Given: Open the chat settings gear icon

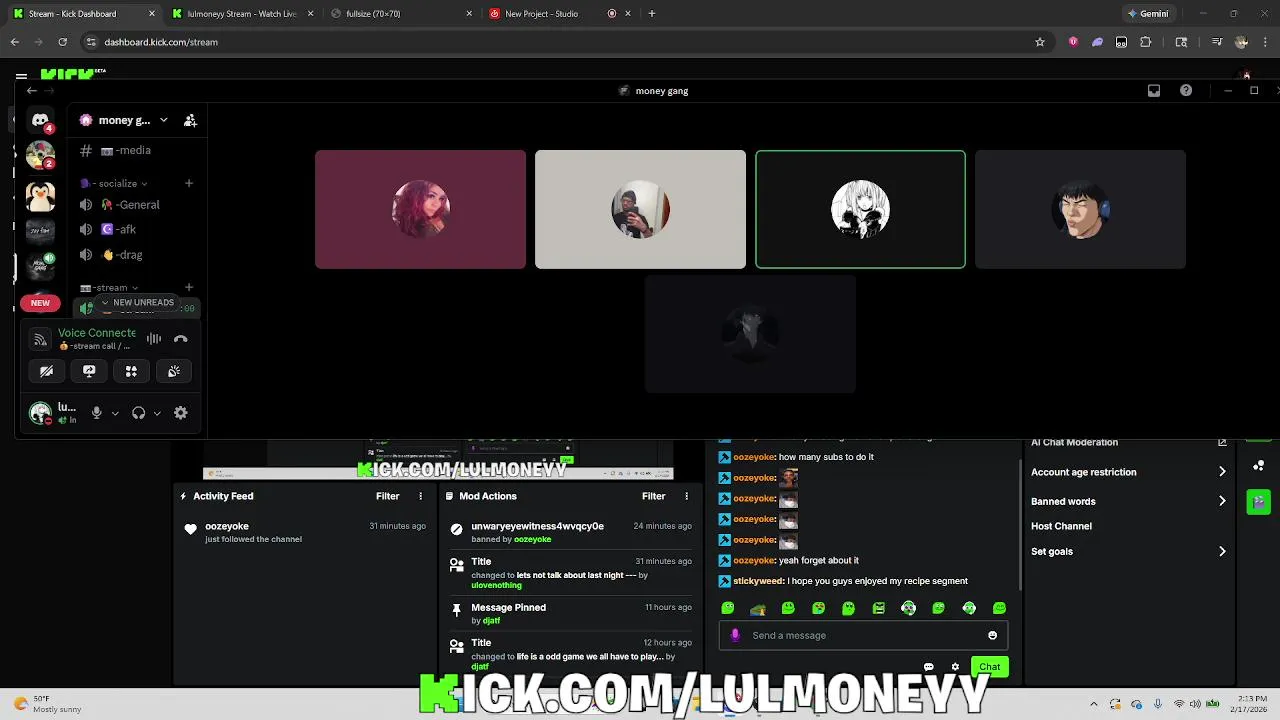Looking at the screenshot, I should click(x=955, y=667).
